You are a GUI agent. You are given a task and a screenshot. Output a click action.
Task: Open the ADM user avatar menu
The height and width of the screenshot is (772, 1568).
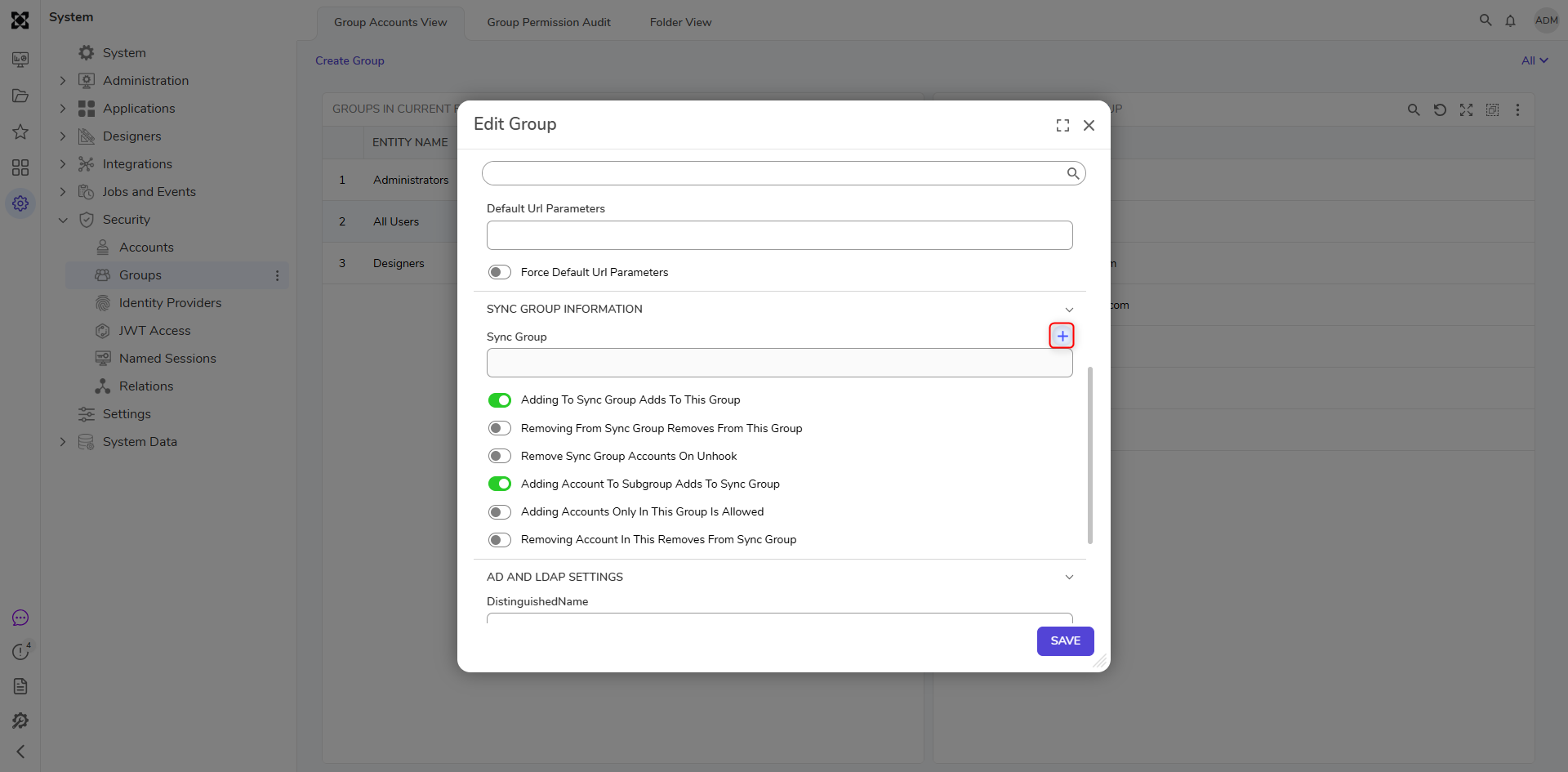(x=1547, y=20)
